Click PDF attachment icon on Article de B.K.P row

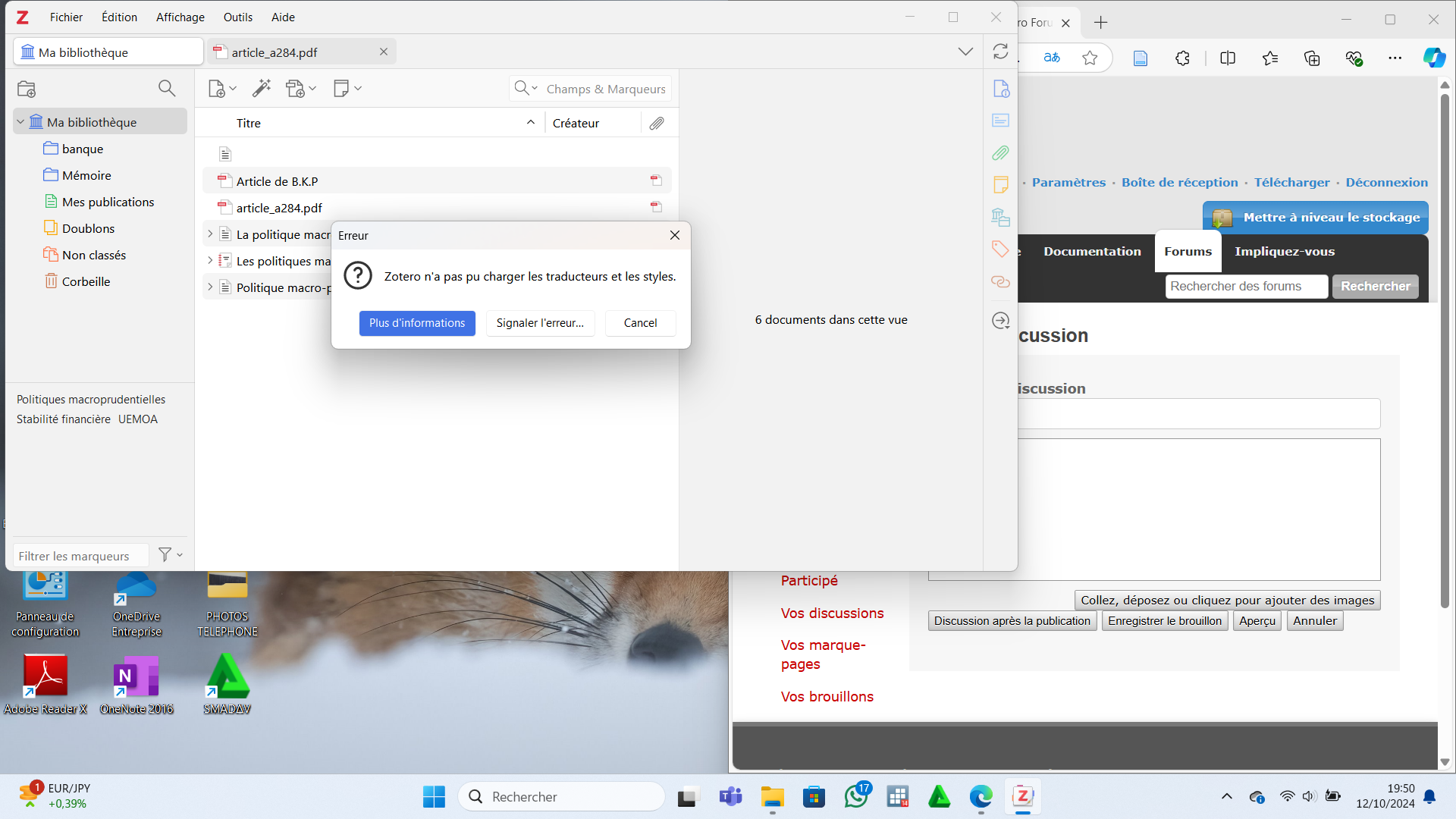(656, 180)
